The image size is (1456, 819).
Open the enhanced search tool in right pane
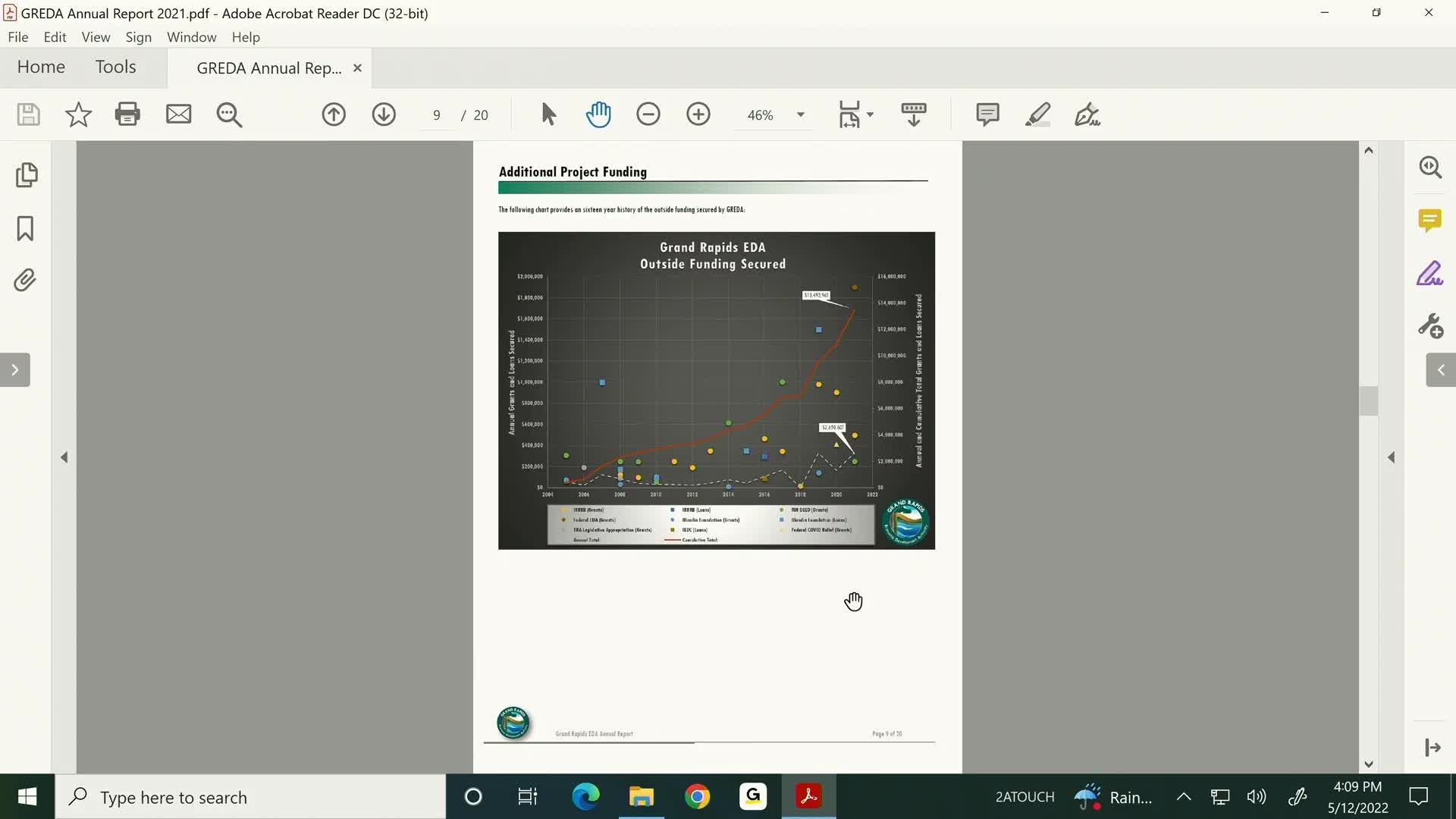1430,167
